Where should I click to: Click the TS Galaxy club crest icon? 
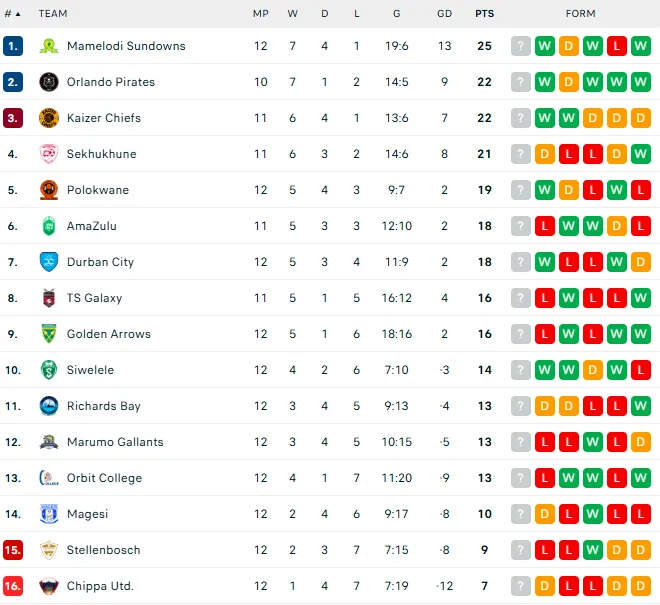point(49,298)
